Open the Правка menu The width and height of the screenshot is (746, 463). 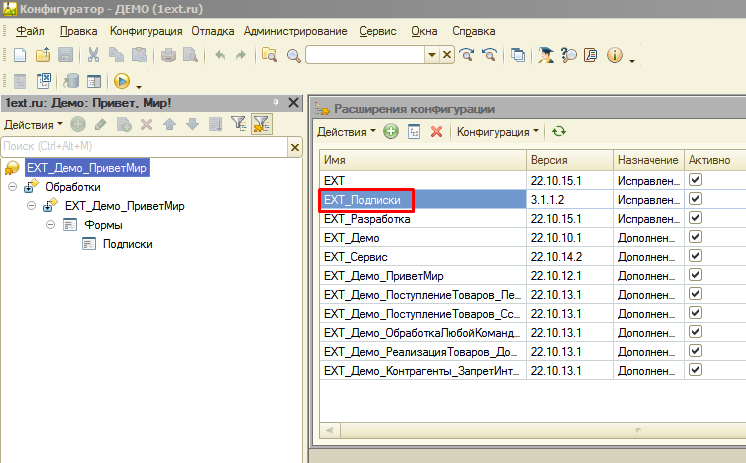[79, 31]
